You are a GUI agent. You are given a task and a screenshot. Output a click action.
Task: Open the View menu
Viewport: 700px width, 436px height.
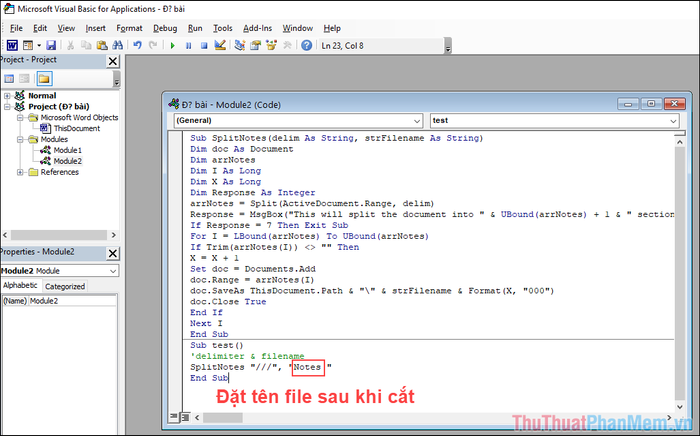pos(66,28)
